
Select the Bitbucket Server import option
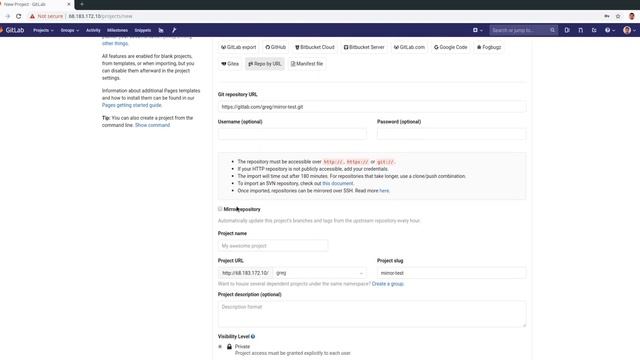(364, 47)
